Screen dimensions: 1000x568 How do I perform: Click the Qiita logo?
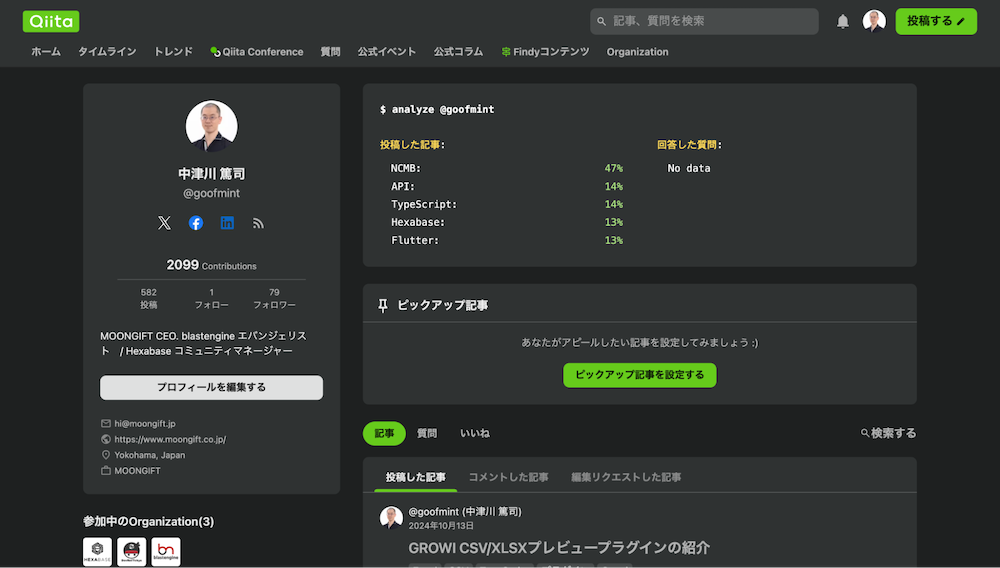[51, 21]
